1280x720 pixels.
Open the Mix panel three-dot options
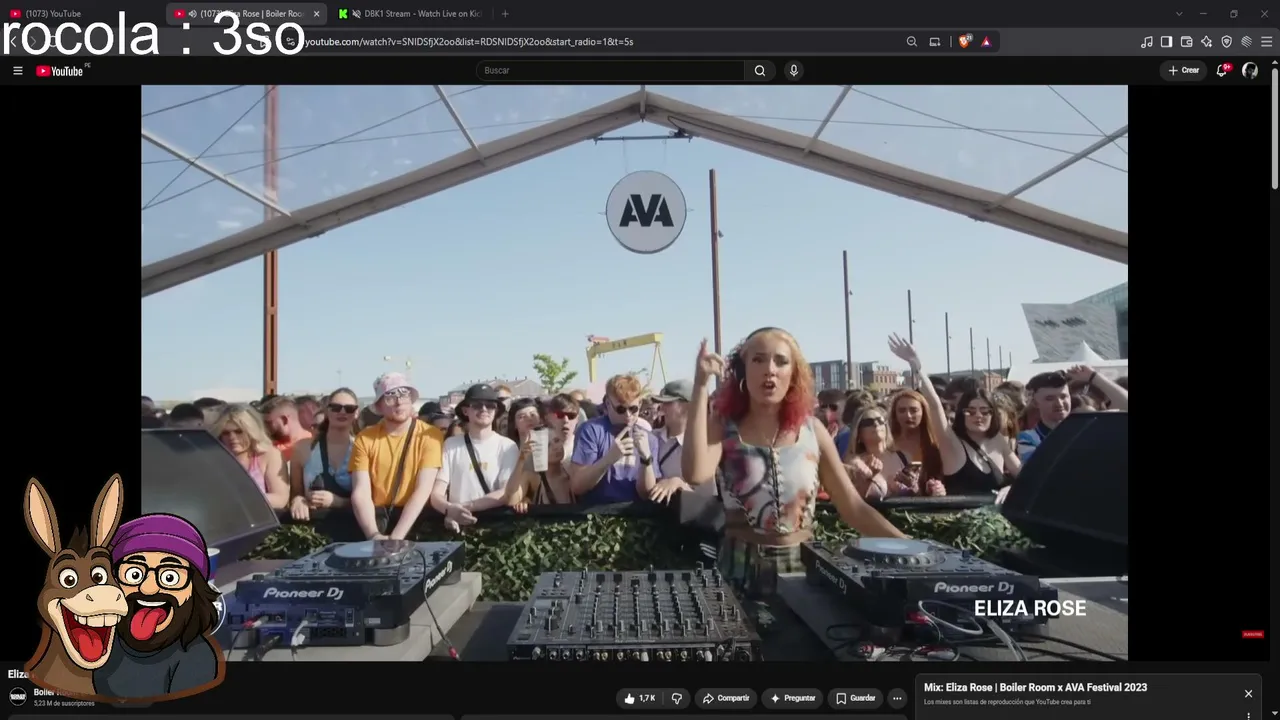[1248, 715]
